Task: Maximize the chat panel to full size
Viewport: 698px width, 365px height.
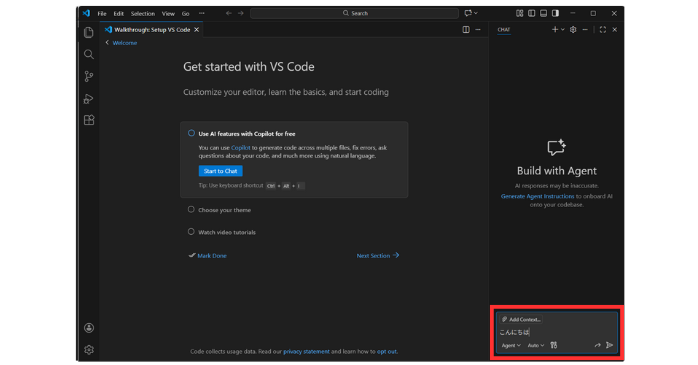Action: pos(603,30)
